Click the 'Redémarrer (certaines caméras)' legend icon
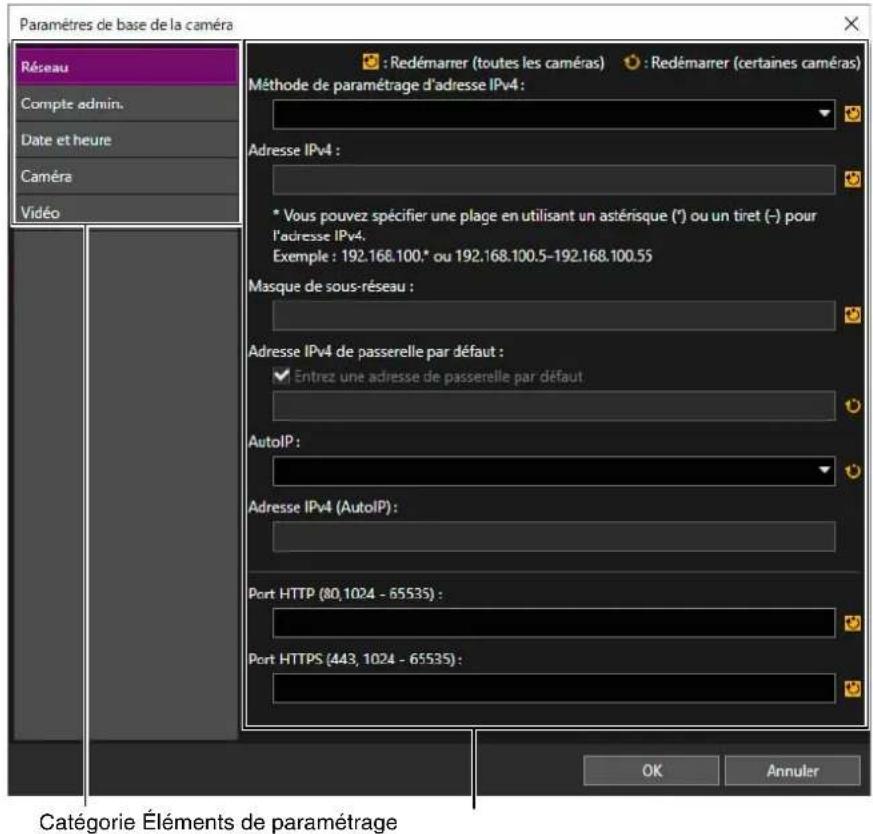This screenshot has height=834, width=873. [x=631, y=62]
